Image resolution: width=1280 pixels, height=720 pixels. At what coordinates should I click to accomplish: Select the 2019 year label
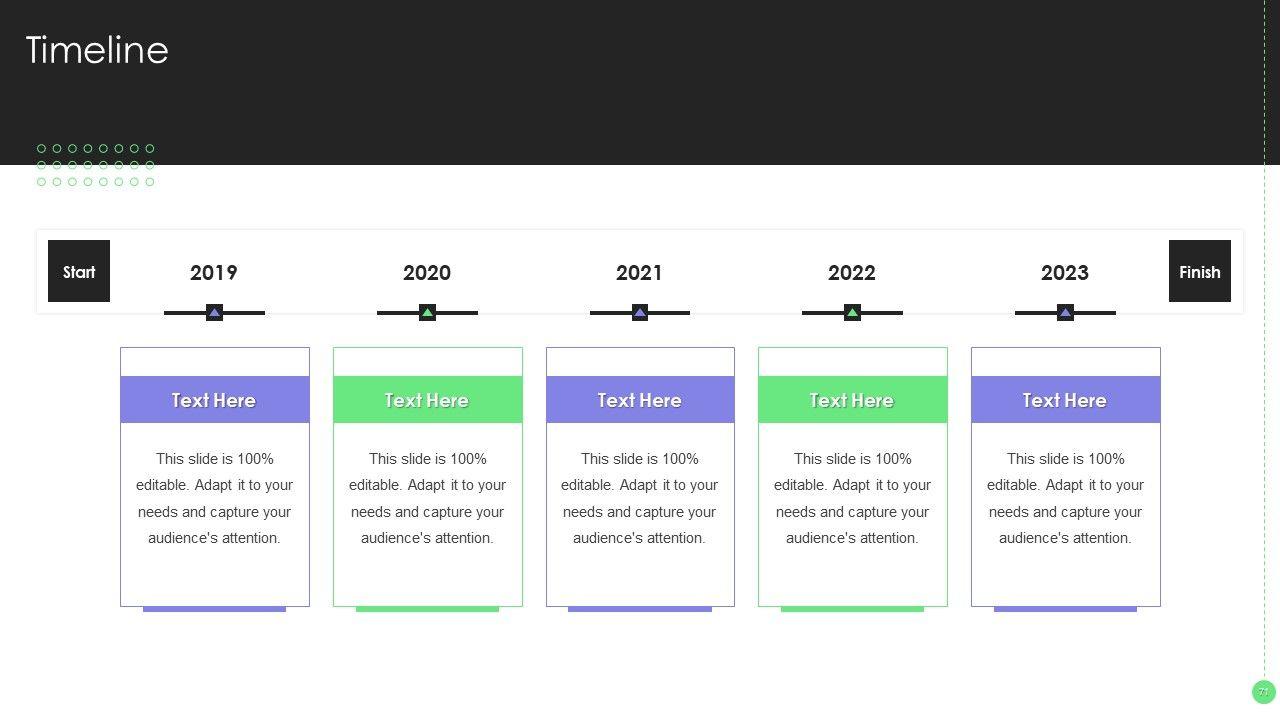pyautogui.click(x=214, y=273)
